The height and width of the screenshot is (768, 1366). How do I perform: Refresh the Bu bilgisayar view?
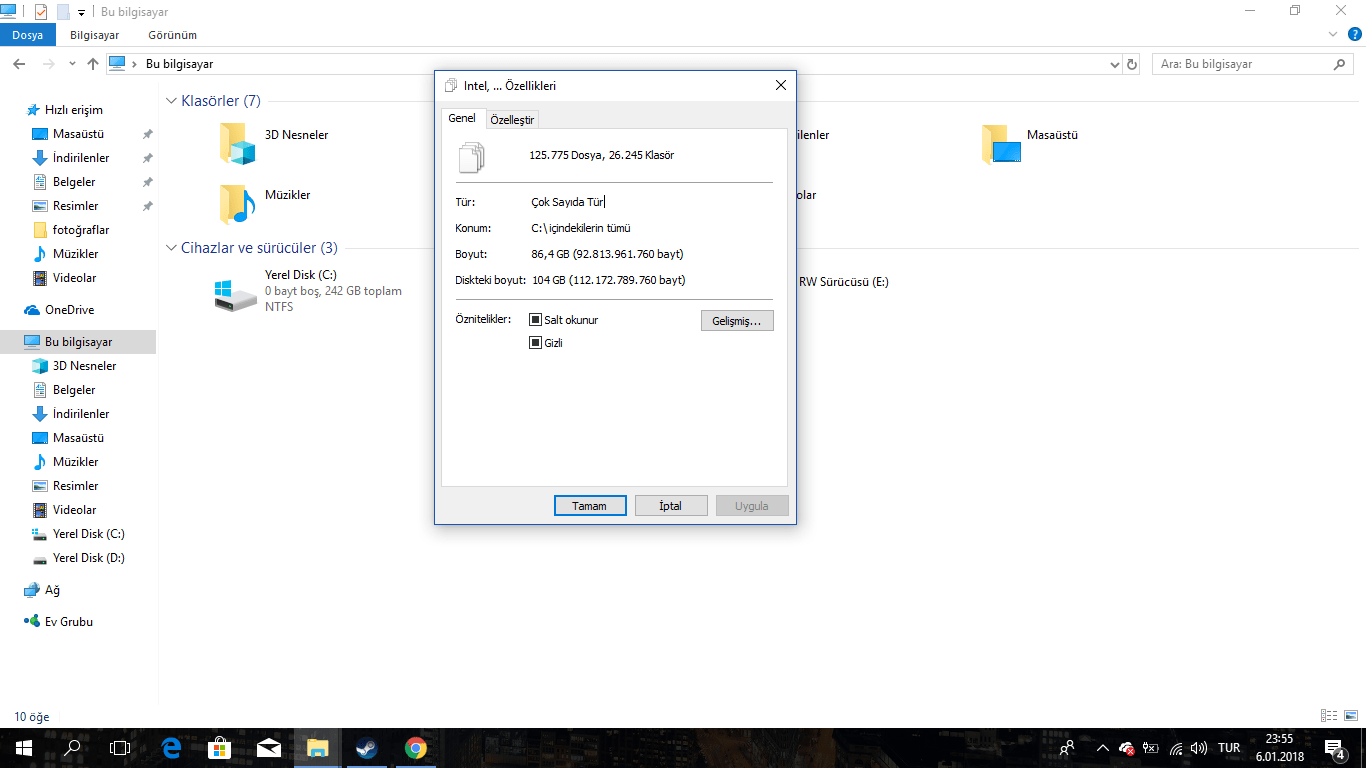(x=1132, y=64)
